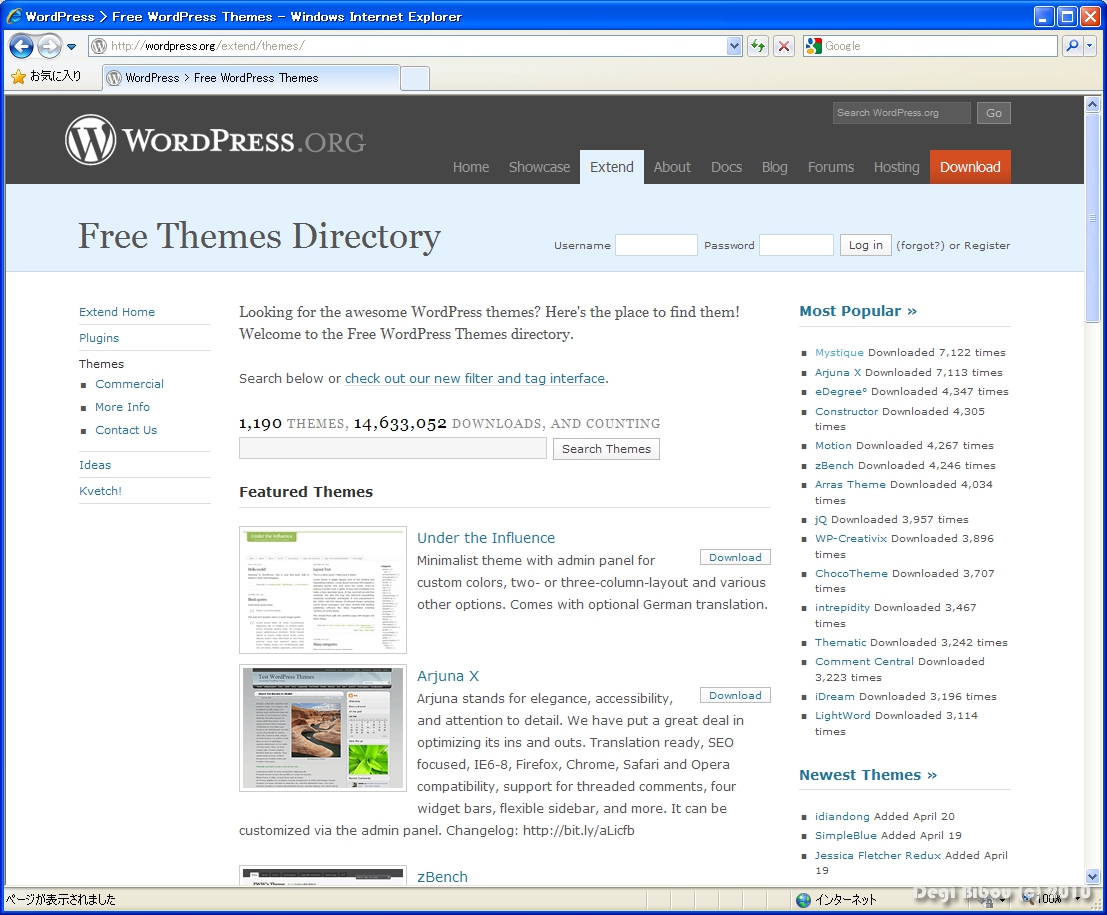Open the Extend Home sidebar link

pyautogui.click(x=116, y=312)
